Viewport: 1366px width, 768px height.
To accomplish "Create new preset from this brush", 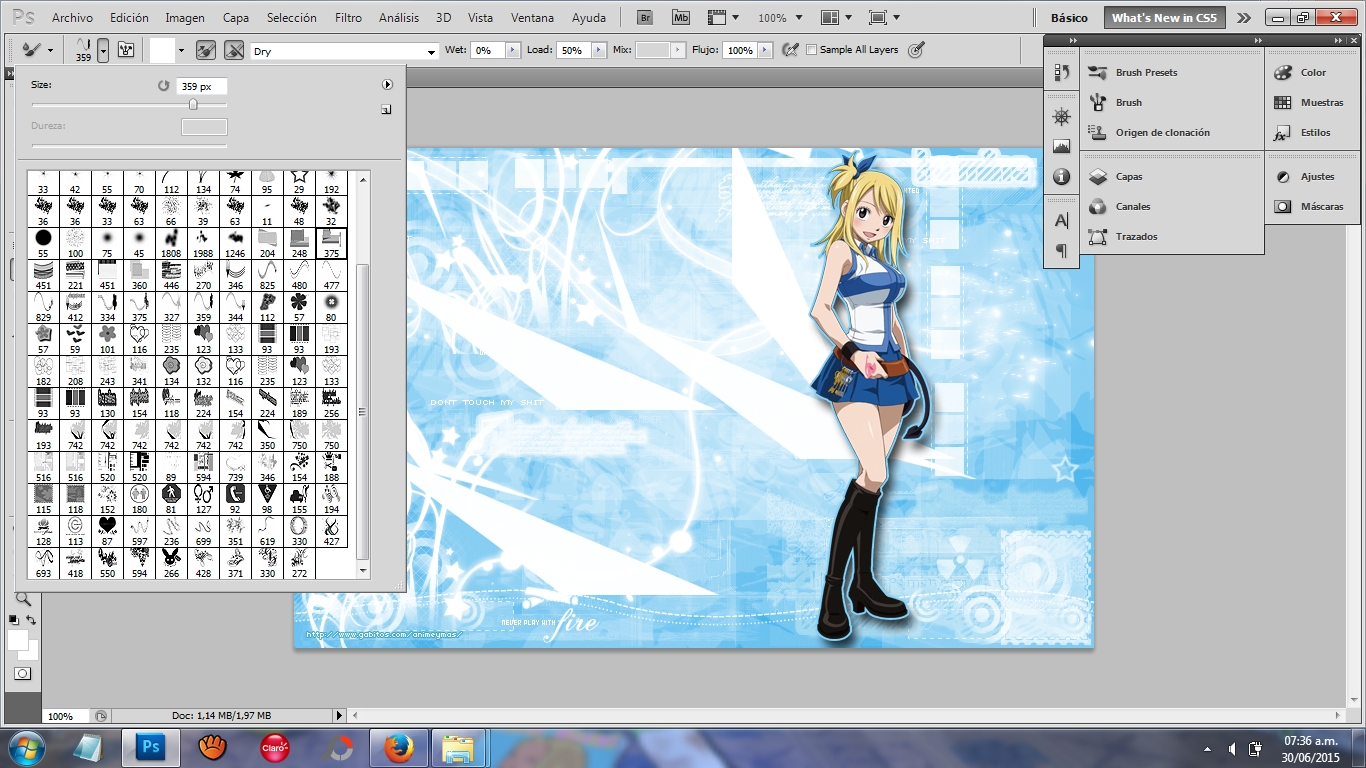I will [386, 110].
